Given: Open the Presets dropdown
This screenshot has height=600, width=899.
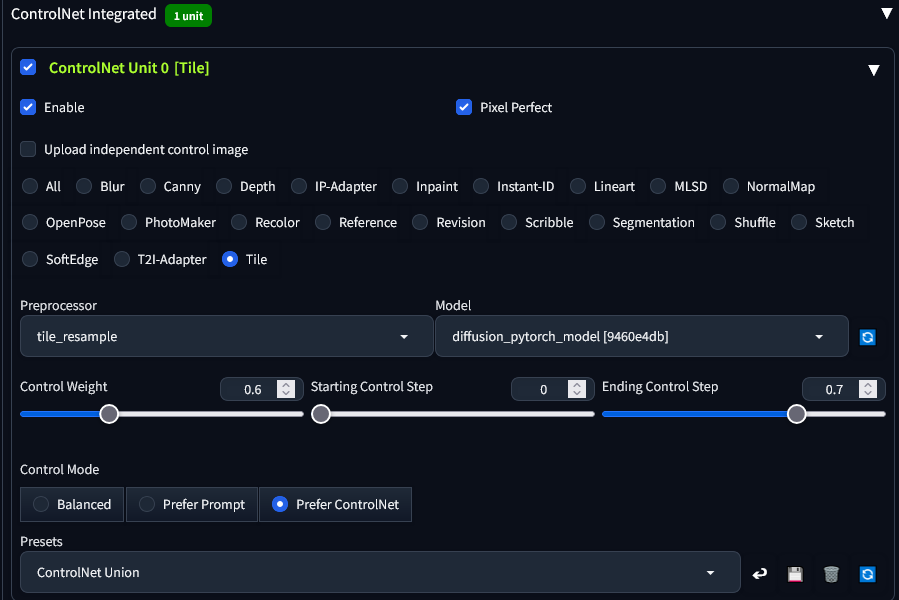Looking at the screenshot, I should (380, 572).
